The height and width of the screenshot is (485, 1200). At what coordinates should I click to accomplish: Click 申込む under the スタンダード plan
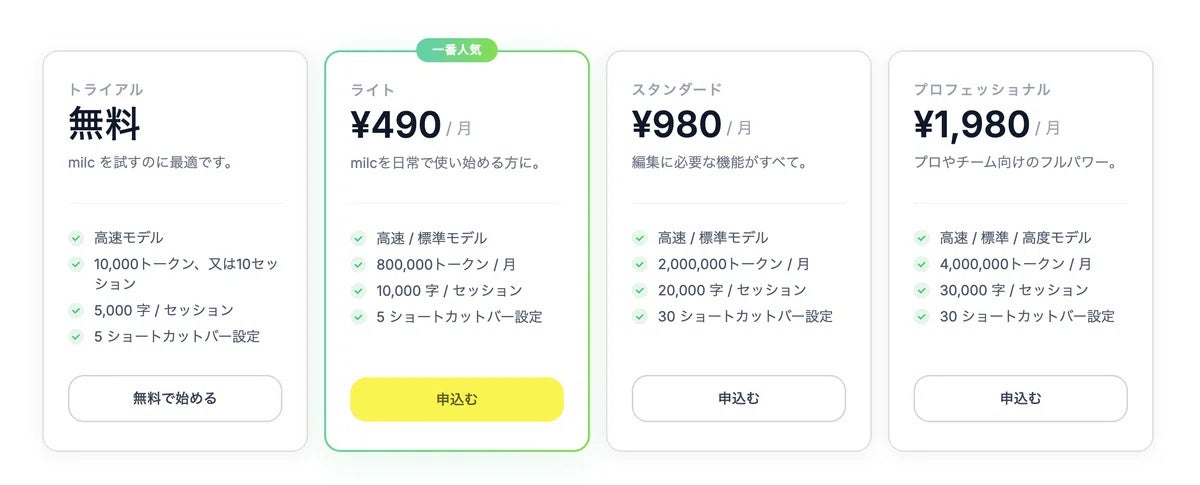tap(738, 398)
